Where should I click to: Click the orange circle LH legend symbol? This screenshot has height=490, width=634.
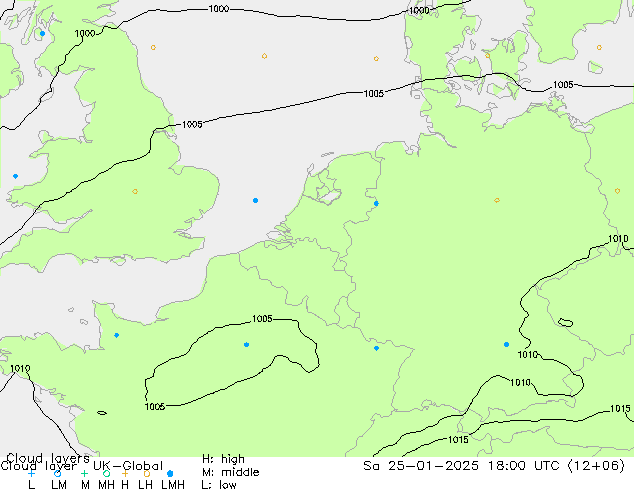147,473
